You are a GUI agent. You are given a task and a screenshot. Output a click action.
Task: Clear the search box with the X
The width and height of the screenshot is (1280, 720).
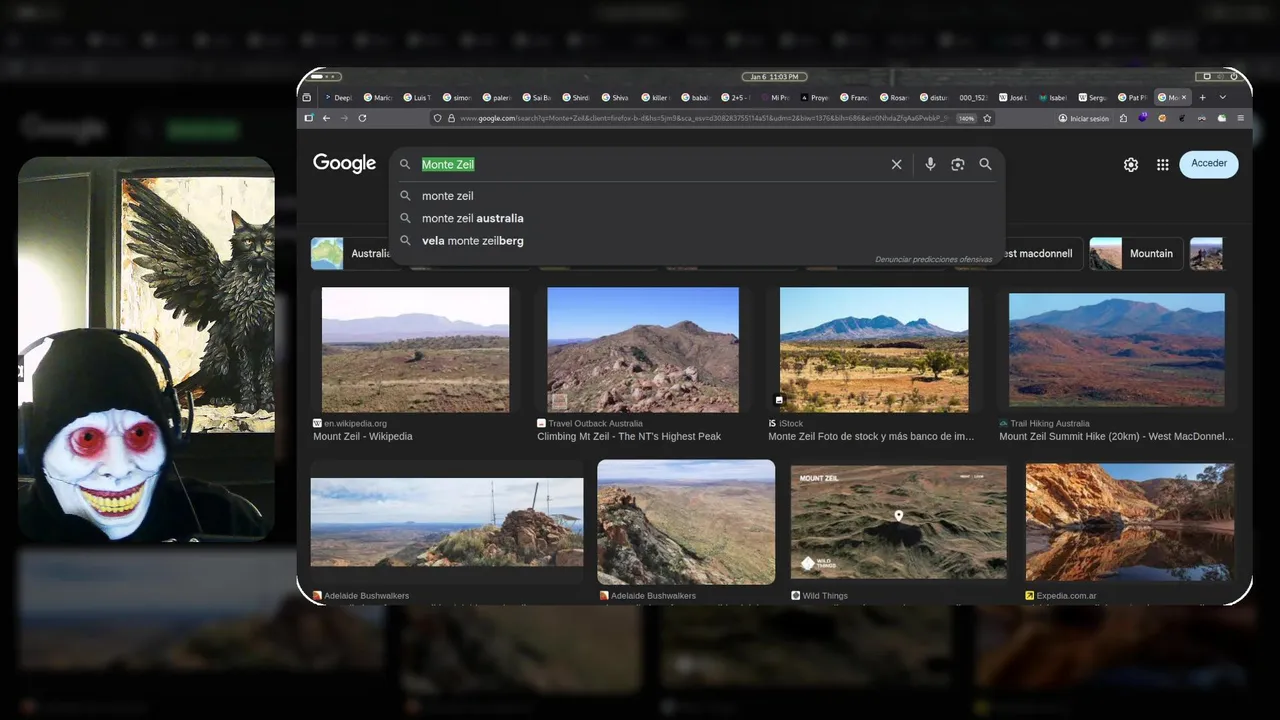tap(896, 164)
